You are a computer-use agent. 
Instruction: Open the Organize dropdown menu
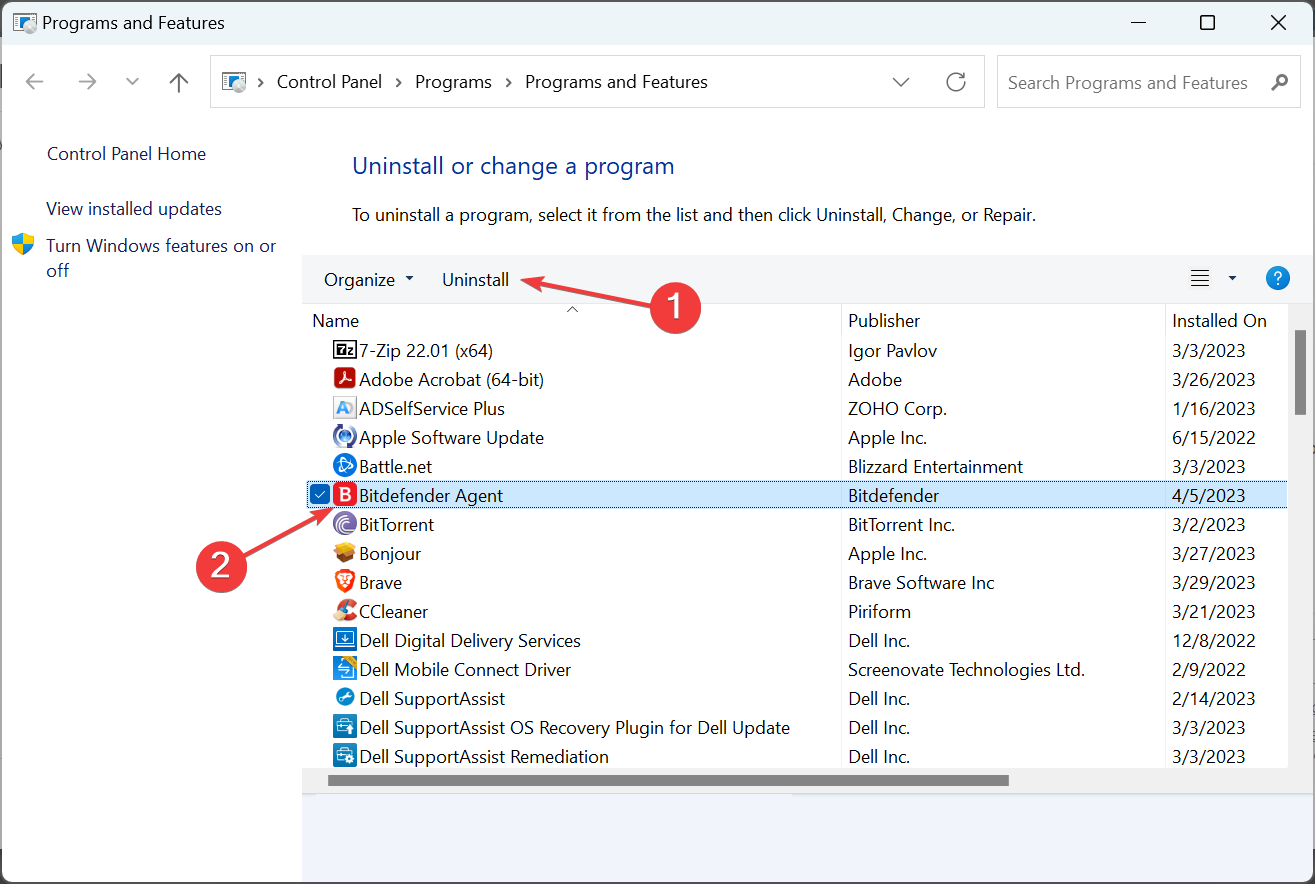pyautogui.click(x=368, y=280)
